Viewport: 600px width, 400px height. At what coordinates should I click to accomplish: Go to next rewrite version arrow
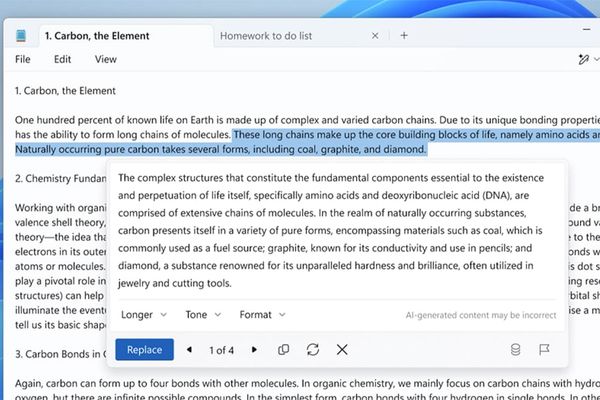(x=254, y=349)
